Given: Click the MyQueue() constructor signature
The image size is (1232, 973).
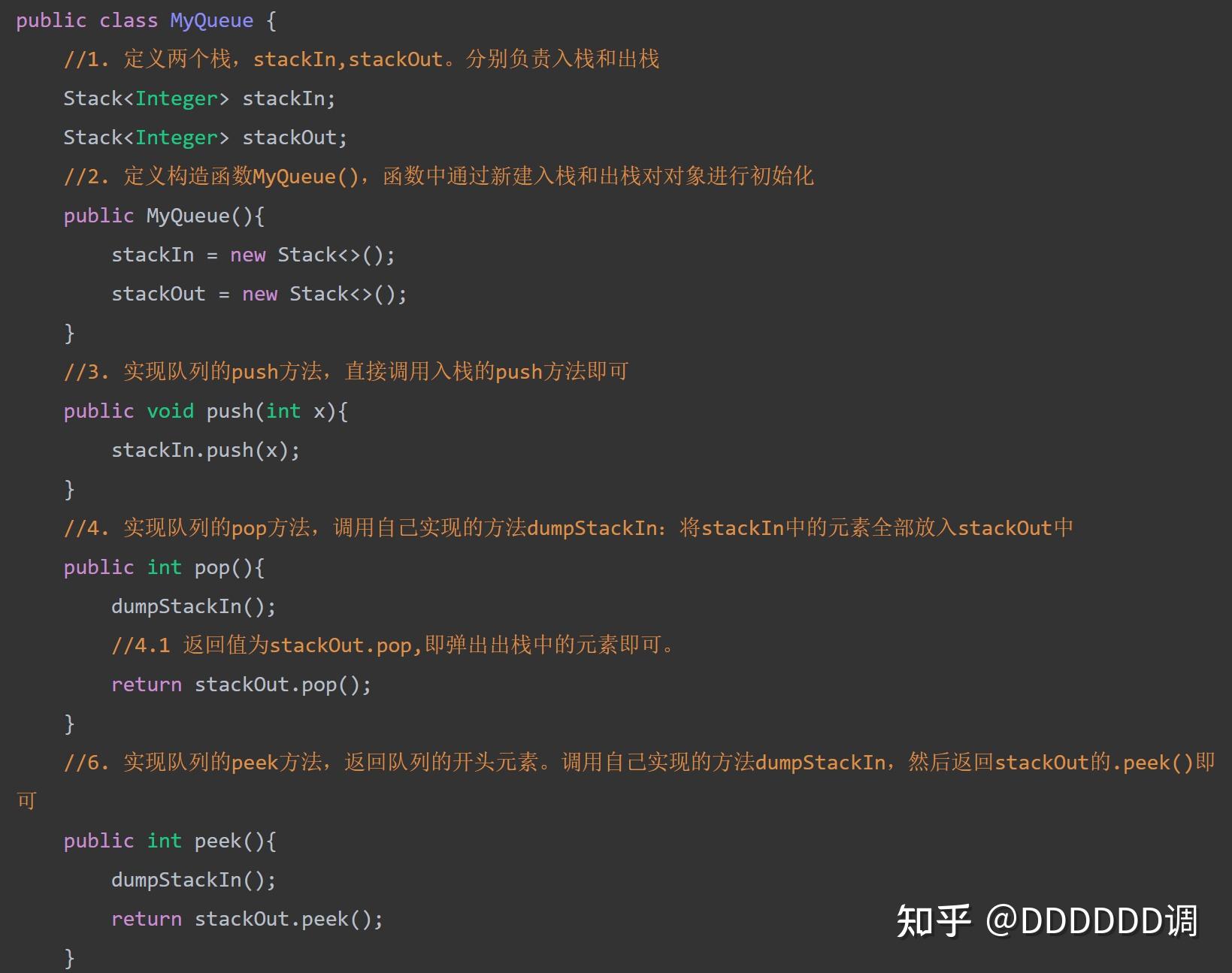Looking at the screenshot, I should (164, 216).
